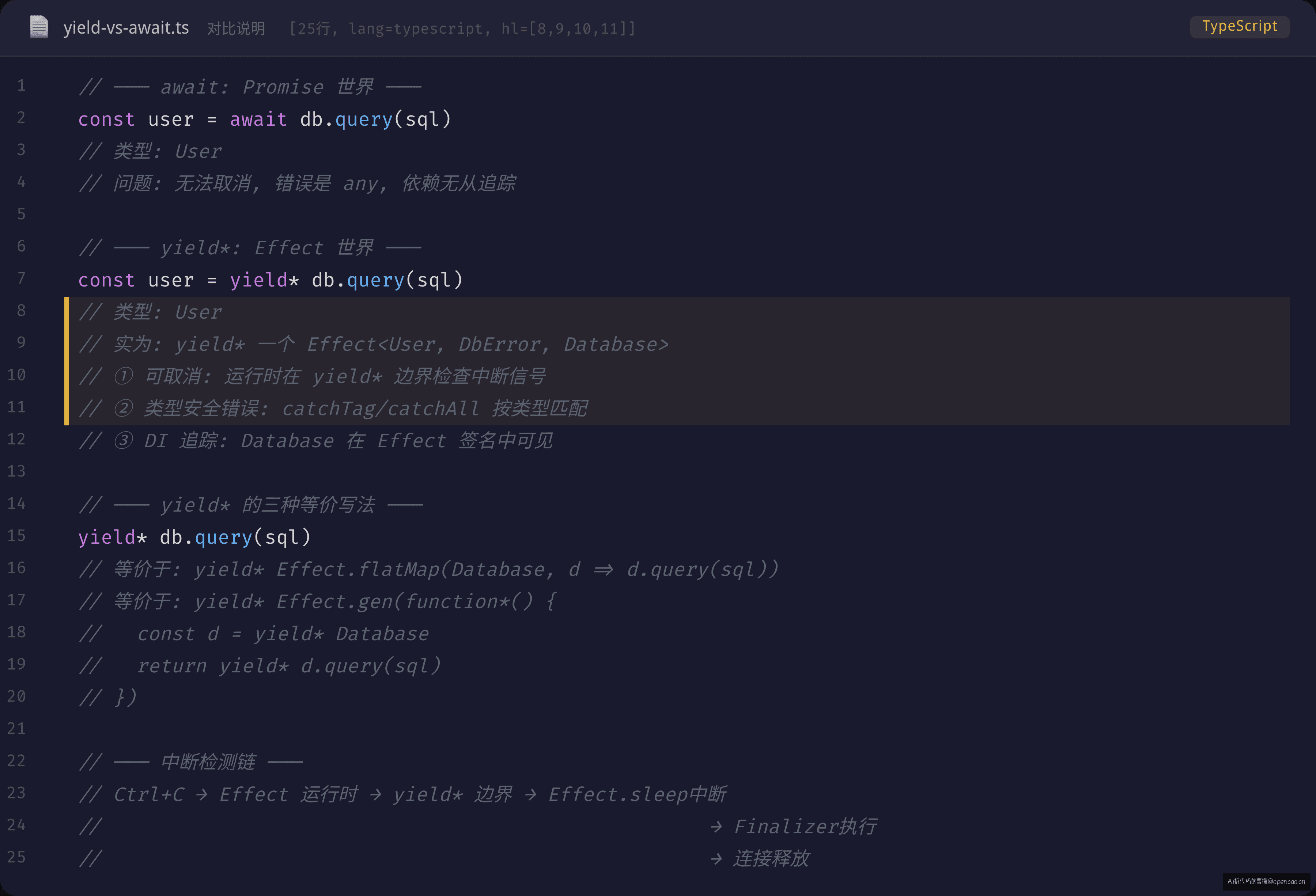Click the 对比说明 label in header
Screen dimensions: 1316x896
click(236, 28)
